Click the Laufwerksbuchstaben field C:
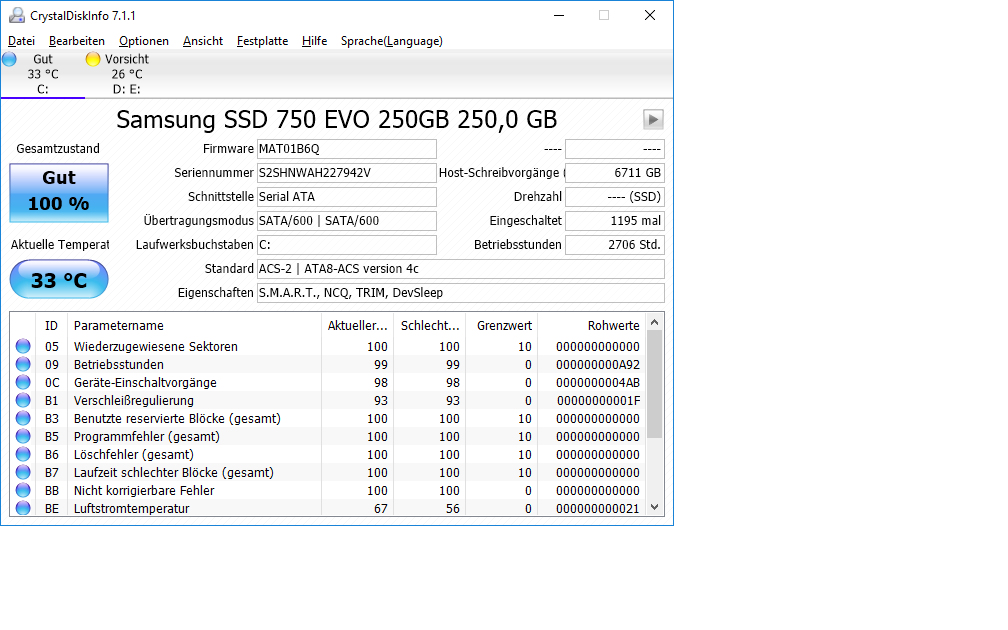 click(x=346, y=245)
